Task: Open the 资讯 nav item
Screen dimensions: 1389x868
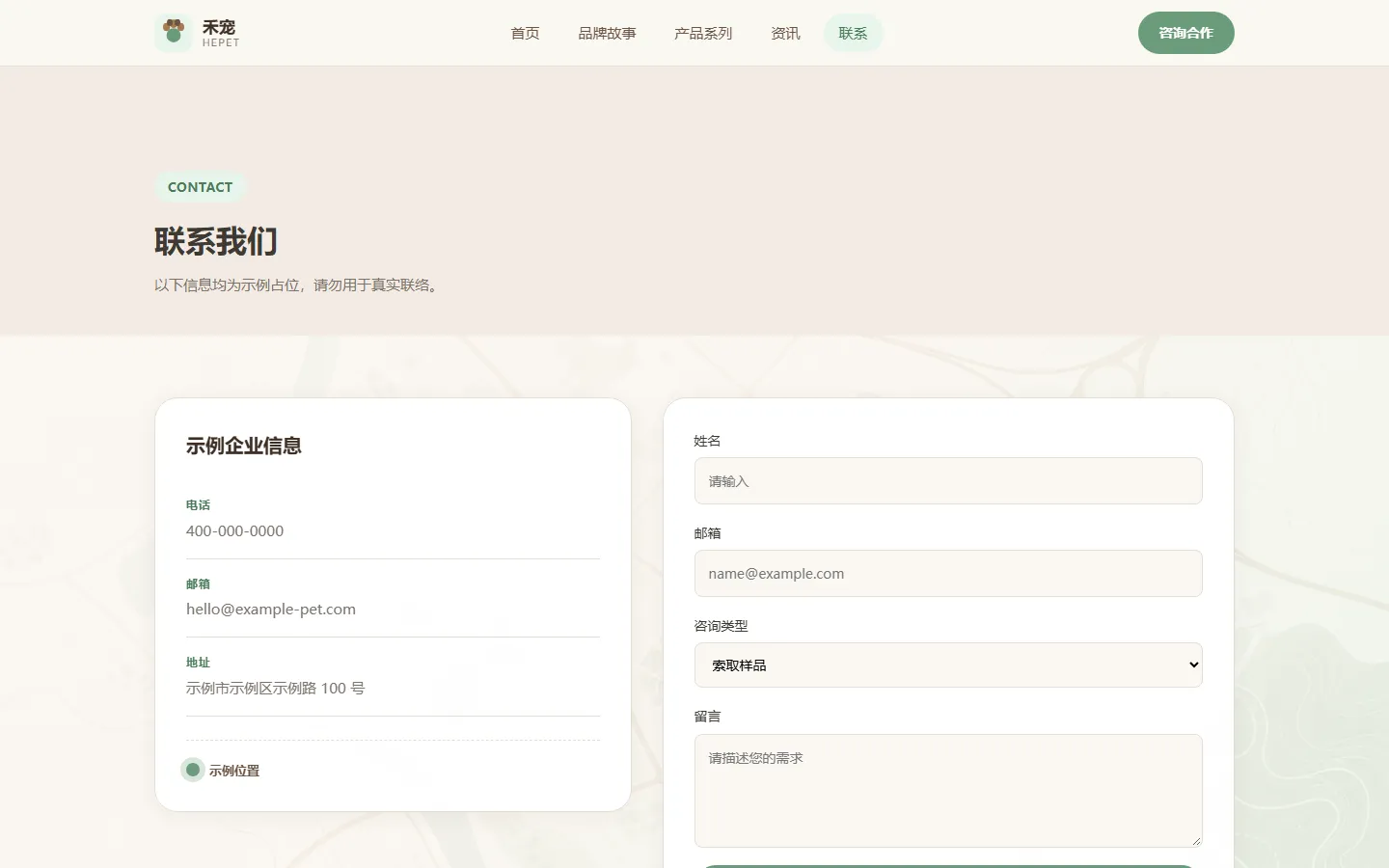Action: pos(785,33)
